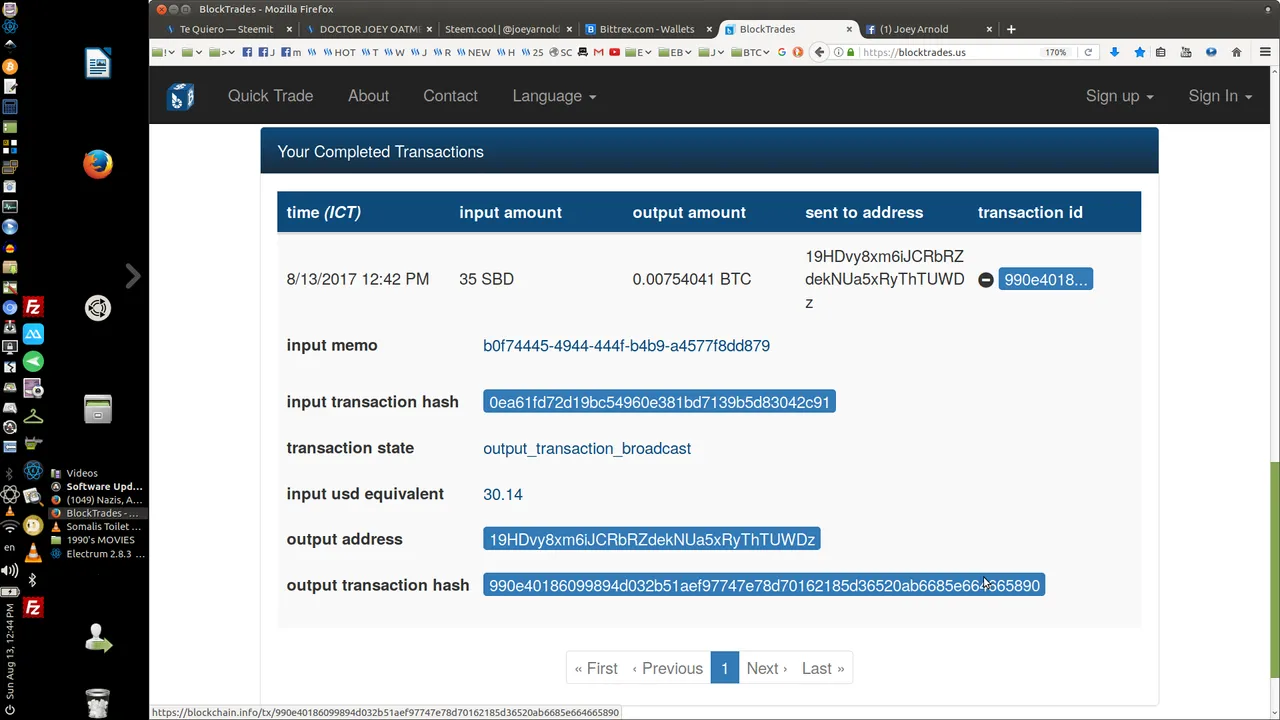This screenshot has height=720, width=1280.
Task: Open the About nav item
Action: click(368, 96)
